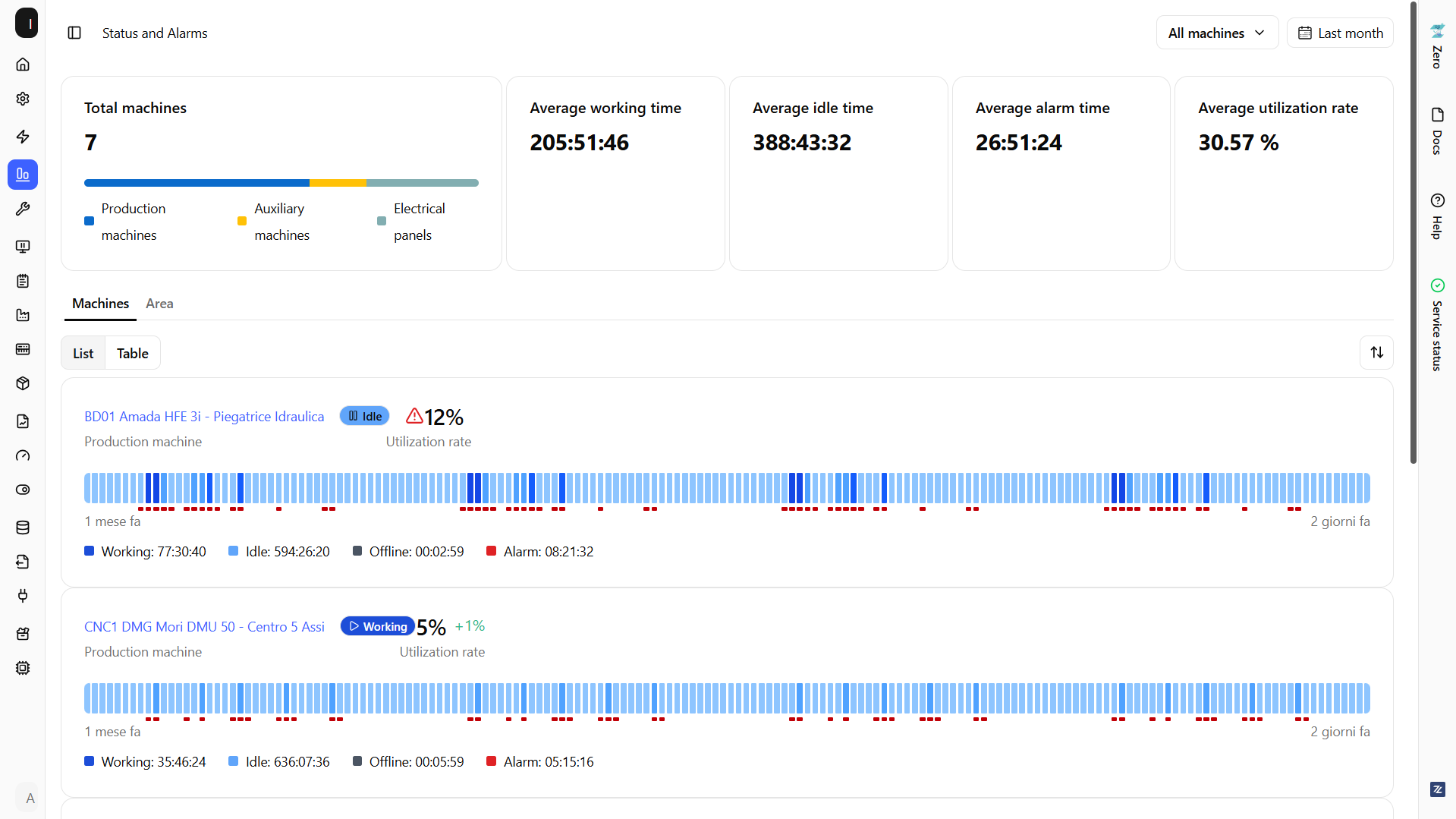
Task: Open the database icon in sidebar
Action: click(23, 528)
